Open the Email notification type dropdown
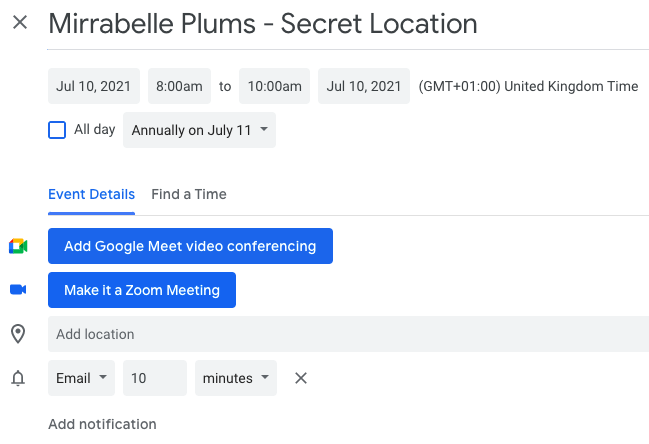The width and height of the screenshot is (649, 444). pyautogui.click(x=81, y=378)
